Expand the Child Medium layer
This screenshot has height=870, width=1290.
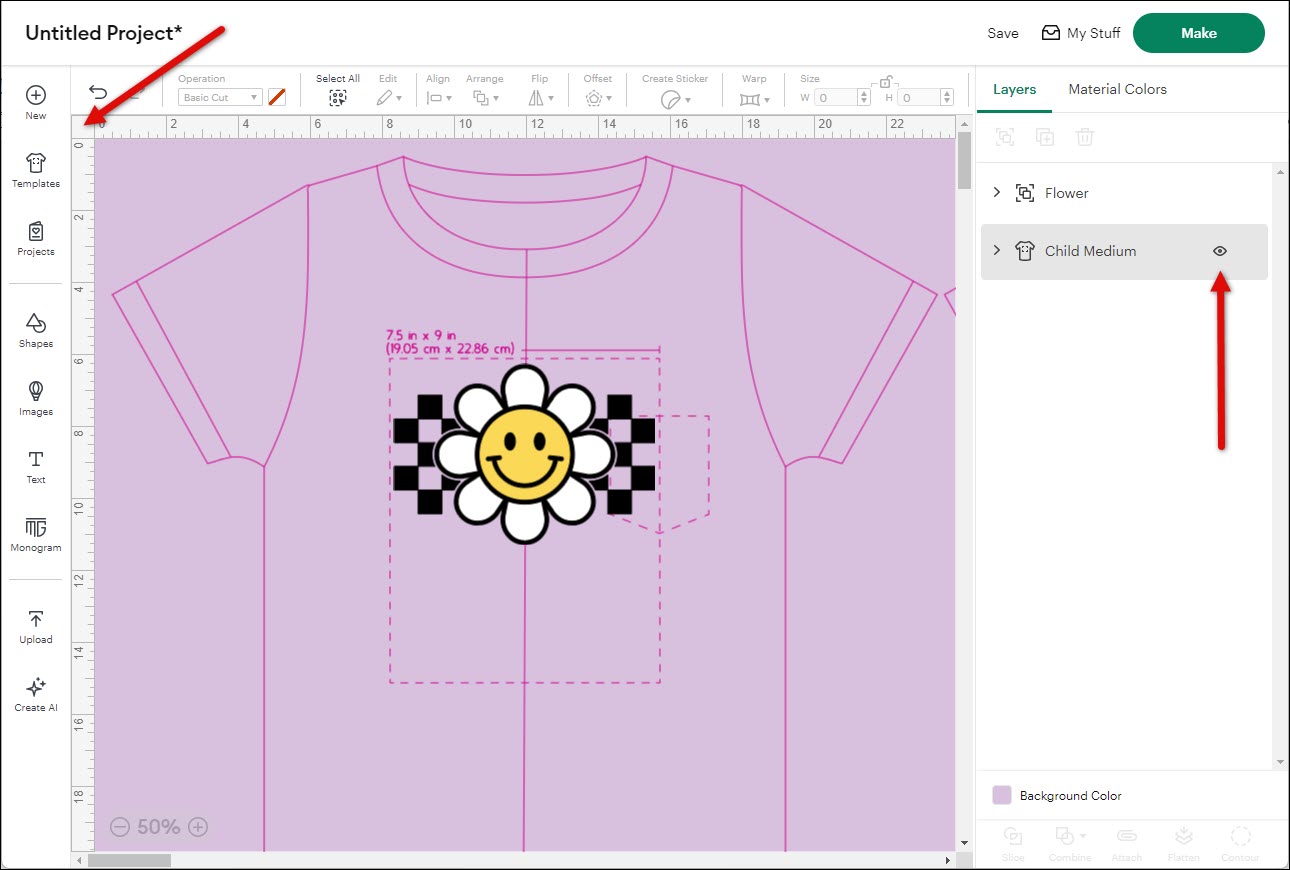pos(996,251)
